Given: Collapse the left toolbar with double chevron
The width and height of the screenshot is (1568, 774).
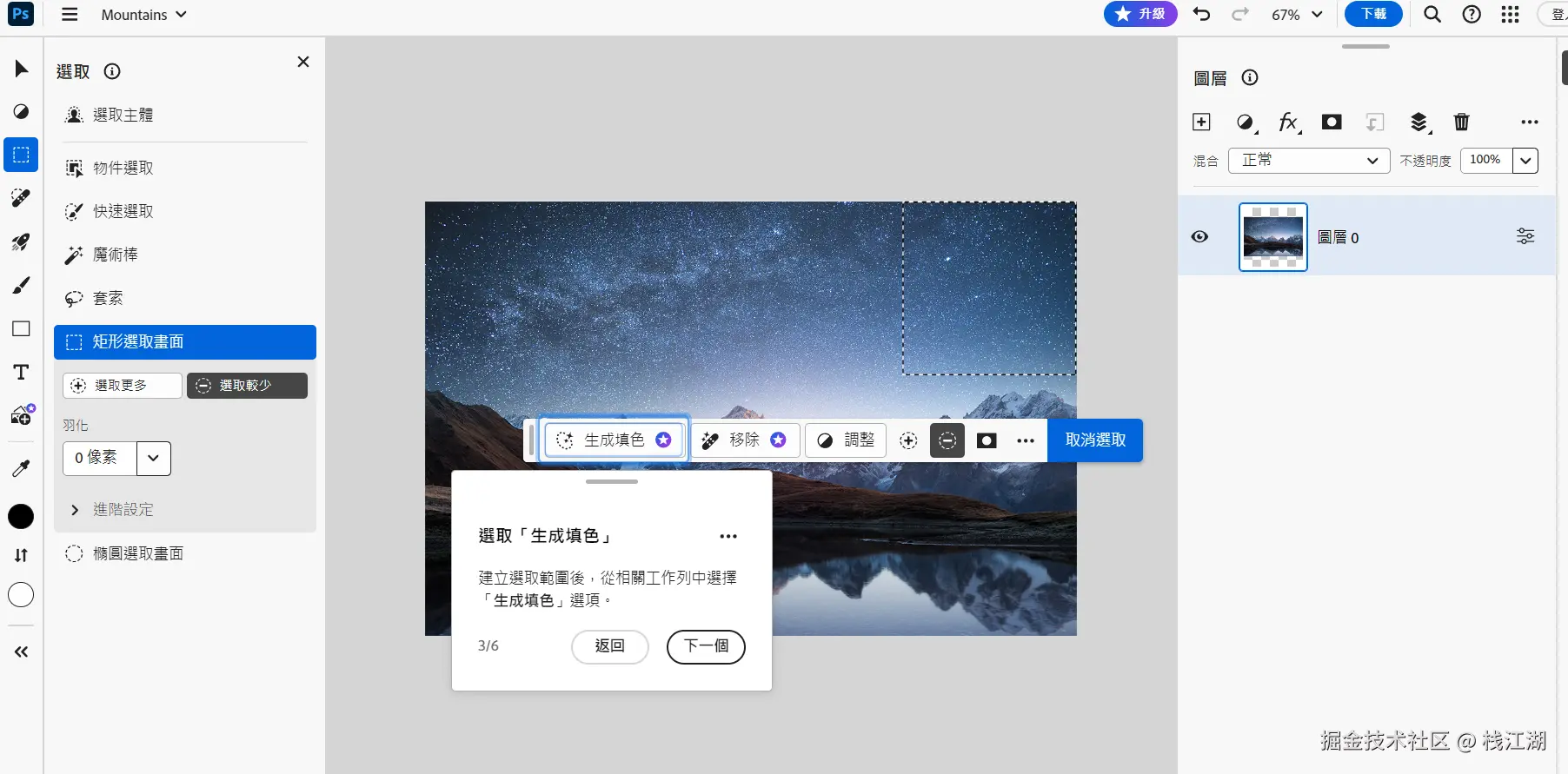Looking at the screenshot, I should [x=21, y=652].
